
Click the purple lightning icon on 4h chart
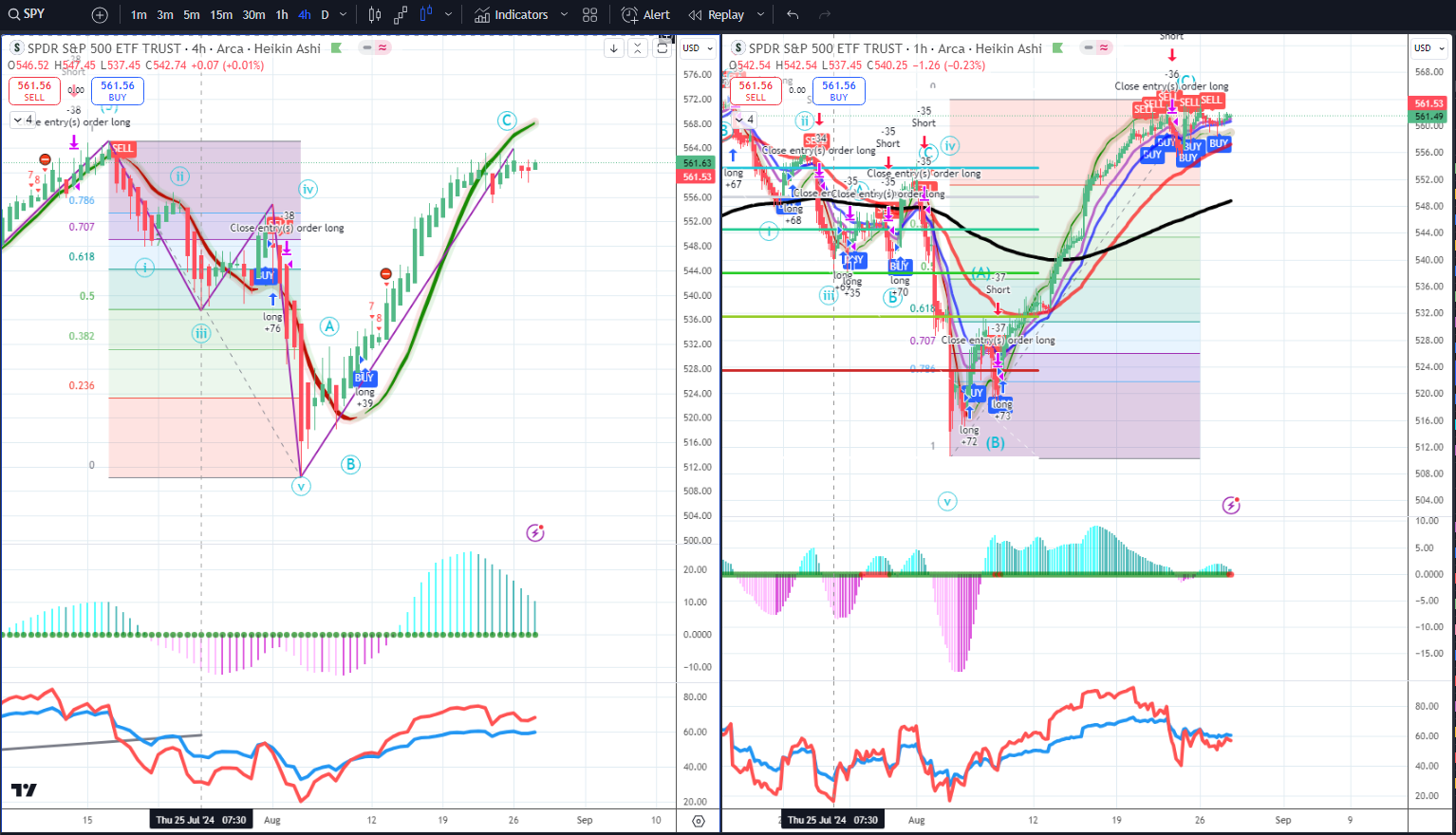[535, 533]
